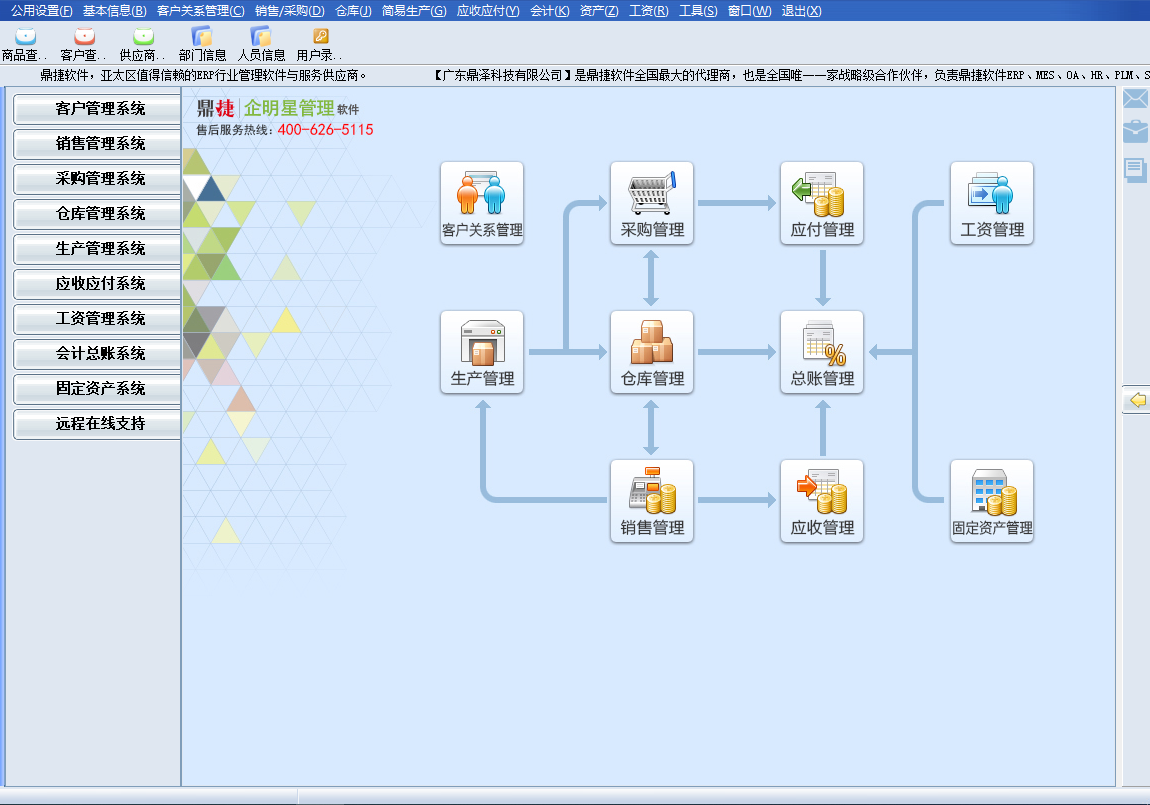Open the 应收管理 receivables icon
Image resolution: width=1150 pixels, height=805 pixels.
coord(822,501)
